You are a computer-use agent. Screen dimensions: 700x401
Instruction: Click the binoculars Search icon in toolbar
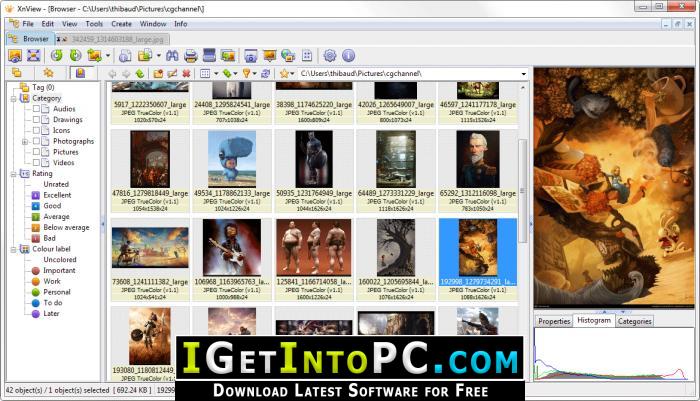[x=173, y=55]
